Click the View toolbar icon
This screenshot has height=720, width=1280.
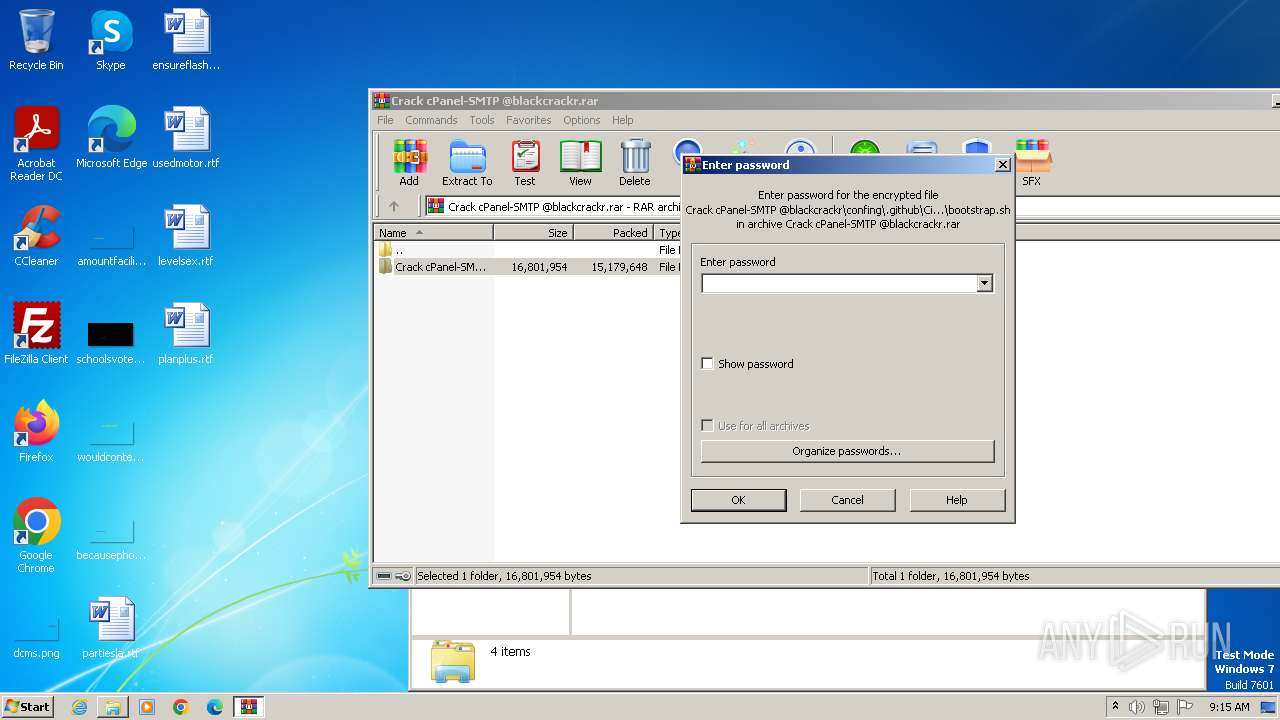[580, 163]
